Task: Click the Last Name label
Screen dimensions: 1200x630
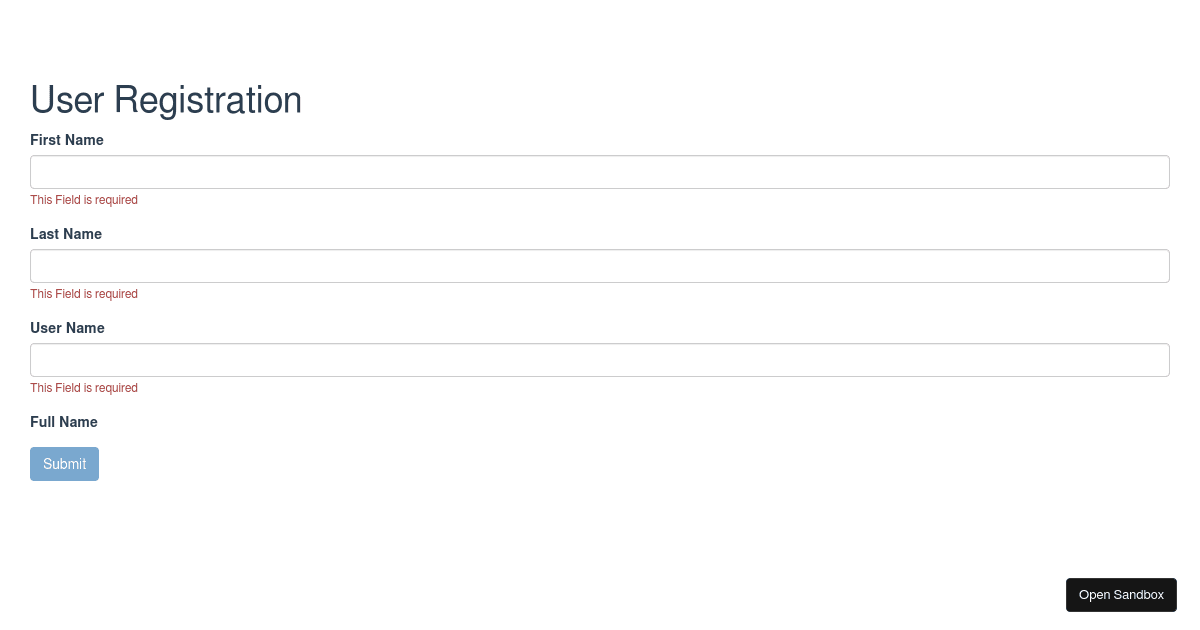Action: click(66, 234)
